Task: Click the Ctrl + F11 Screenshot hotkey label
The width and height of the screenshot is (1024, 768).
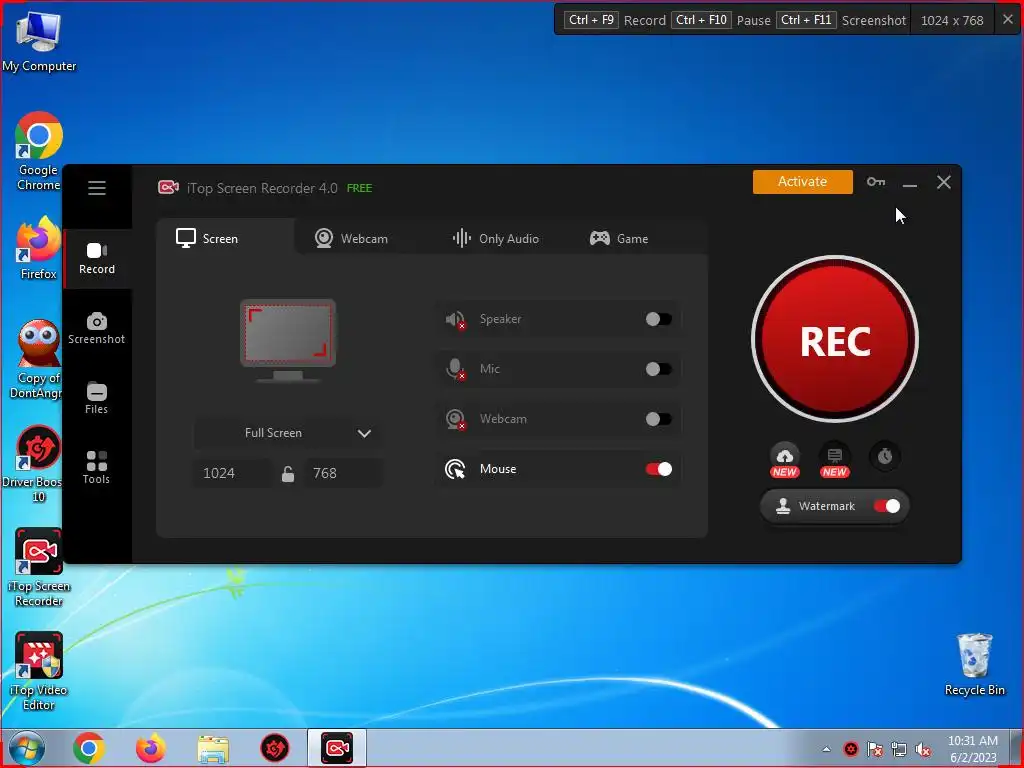Action: point(841,20)
